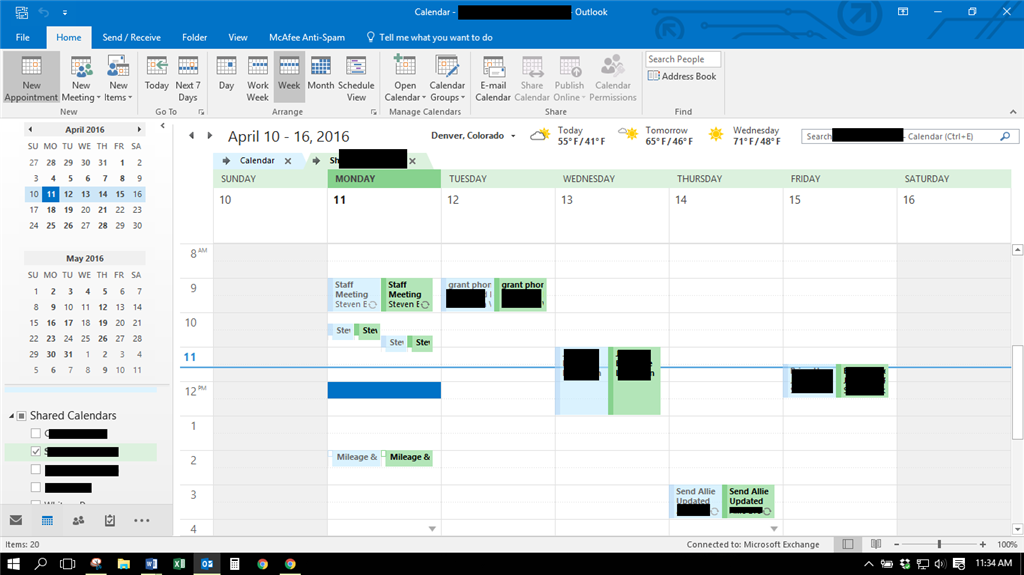Click the E-mail Calendar button
Image resolution: width=1024 pixels, height=575 pixels.
coord(493,78)
